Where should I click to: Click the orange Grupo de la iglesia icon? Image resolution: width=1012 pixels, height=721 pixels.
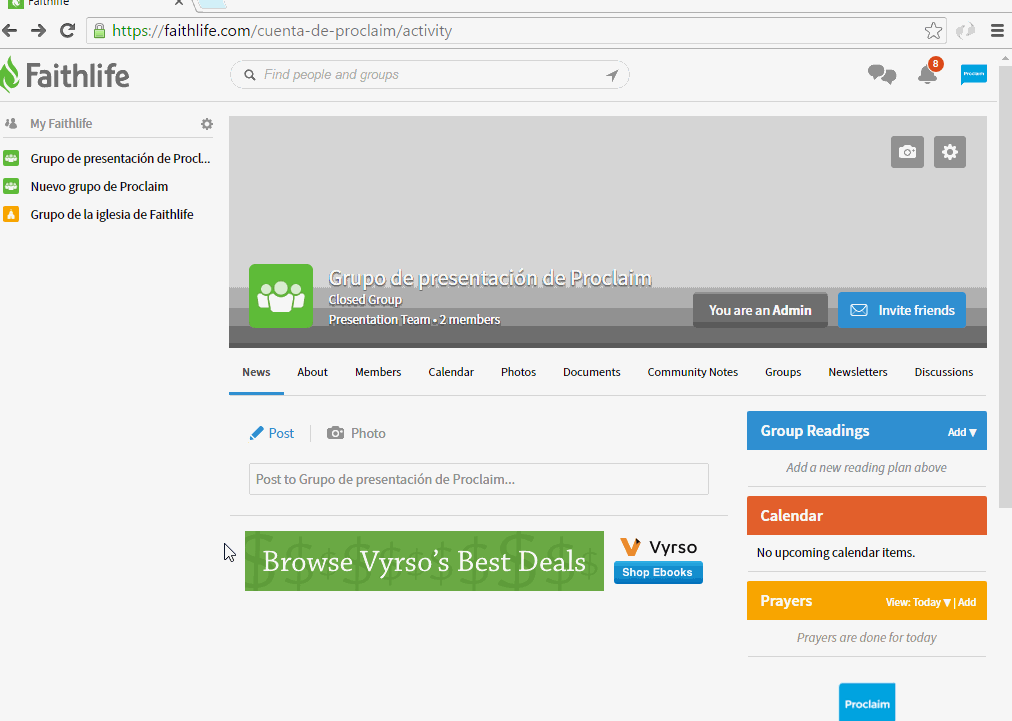(11, 214)
